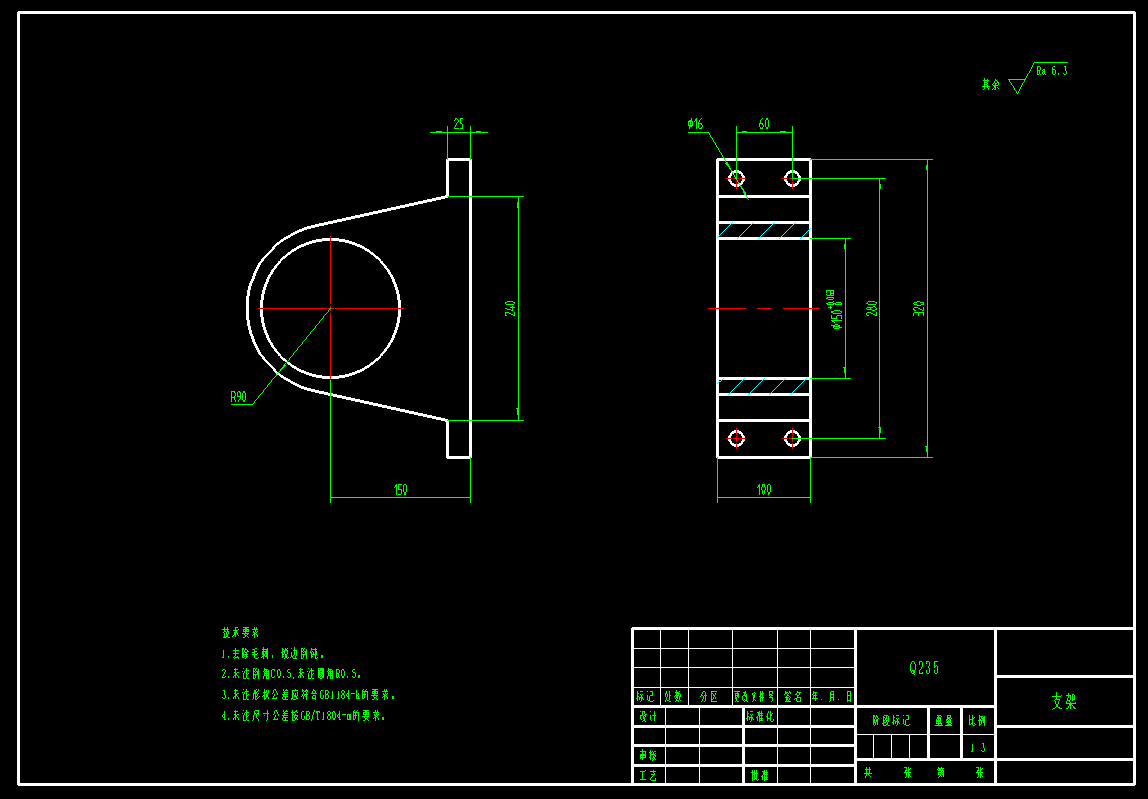
Task: Click the 25 width dimension text
Action: pyautogui.click(x=458, y=124)
